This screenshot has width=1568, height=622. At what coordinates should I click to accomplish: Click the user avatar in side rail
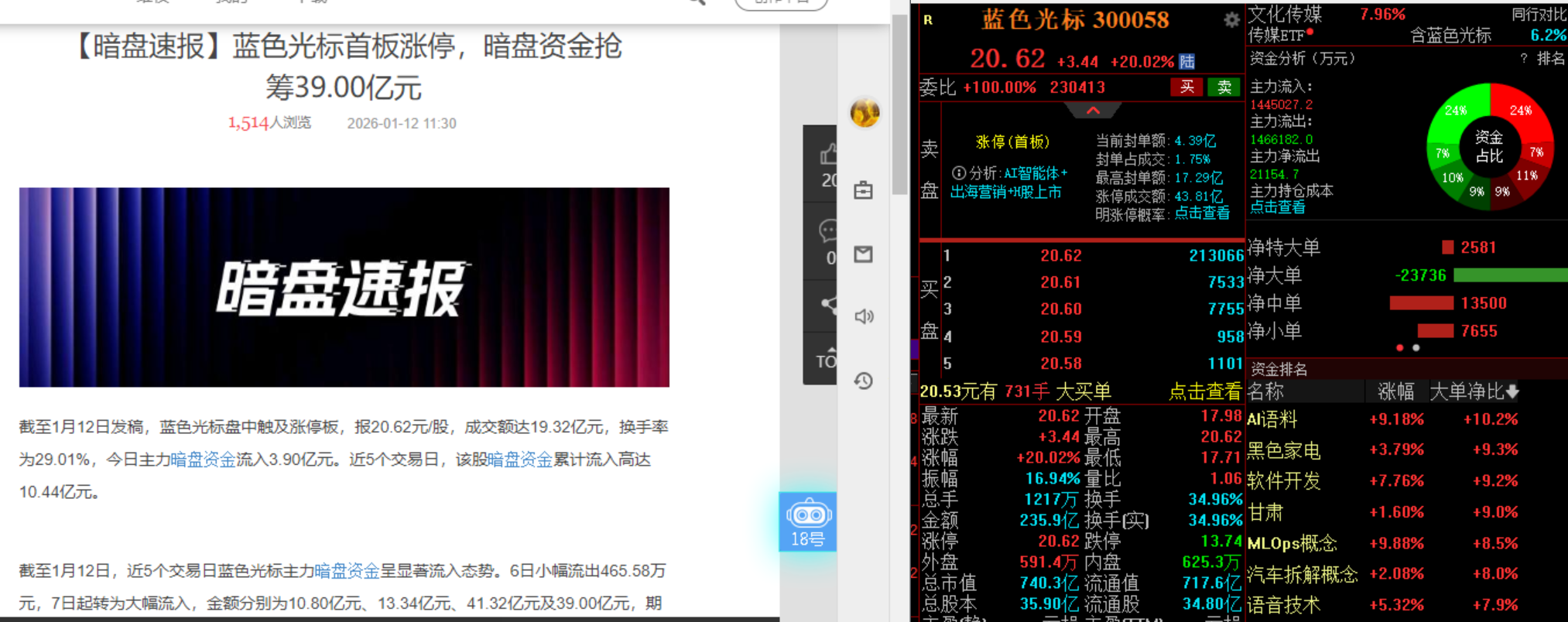pyautogui.click(x=864, y=113)
